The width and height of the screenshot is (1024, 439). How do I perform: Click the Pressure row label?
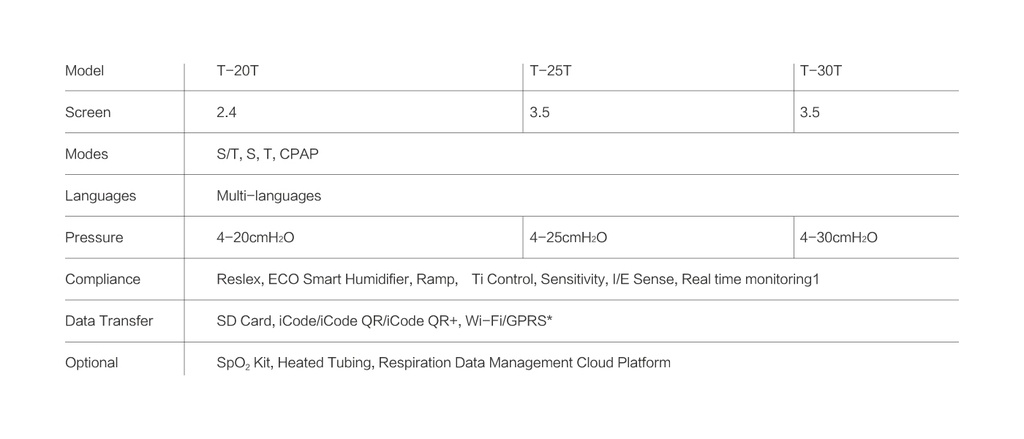94,238
